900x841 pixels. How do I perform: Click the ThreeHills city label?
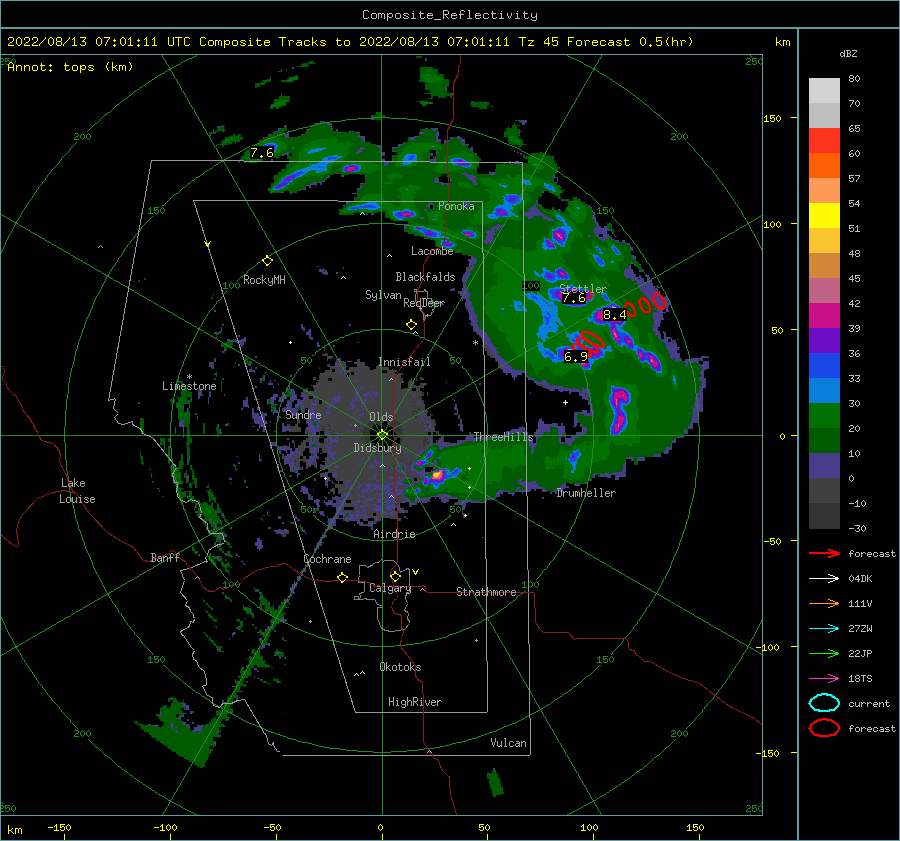[503, 437]
